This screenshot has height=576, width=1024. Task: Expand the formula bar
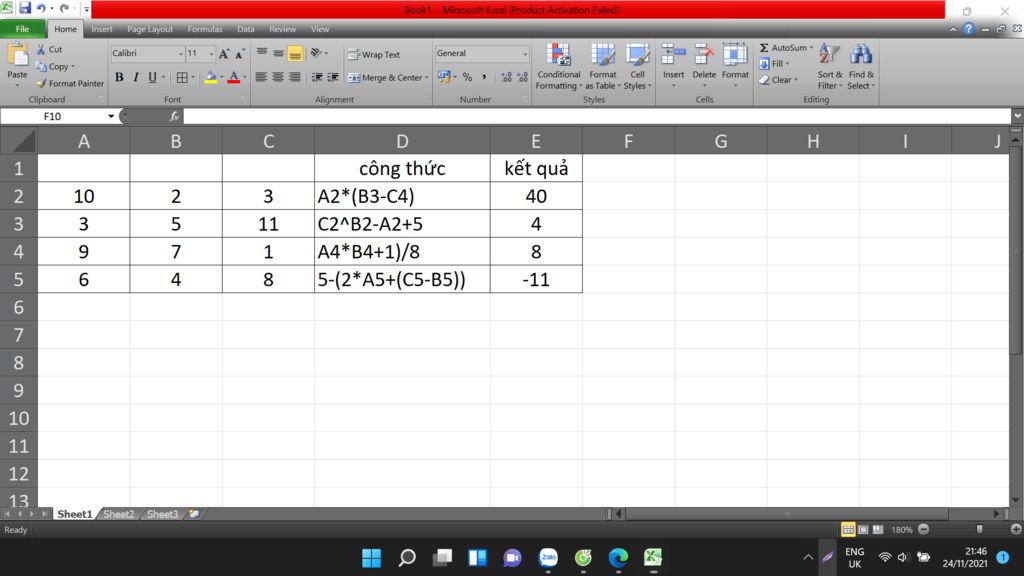tap(1017, 116)
